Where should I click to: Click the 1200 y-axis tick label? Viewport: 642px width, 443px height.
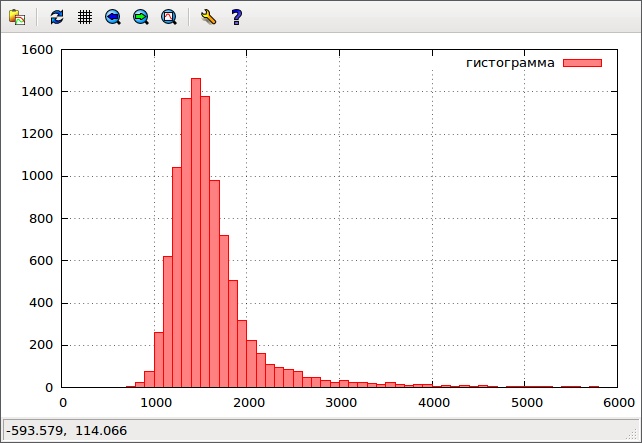[x=37, y=134]
